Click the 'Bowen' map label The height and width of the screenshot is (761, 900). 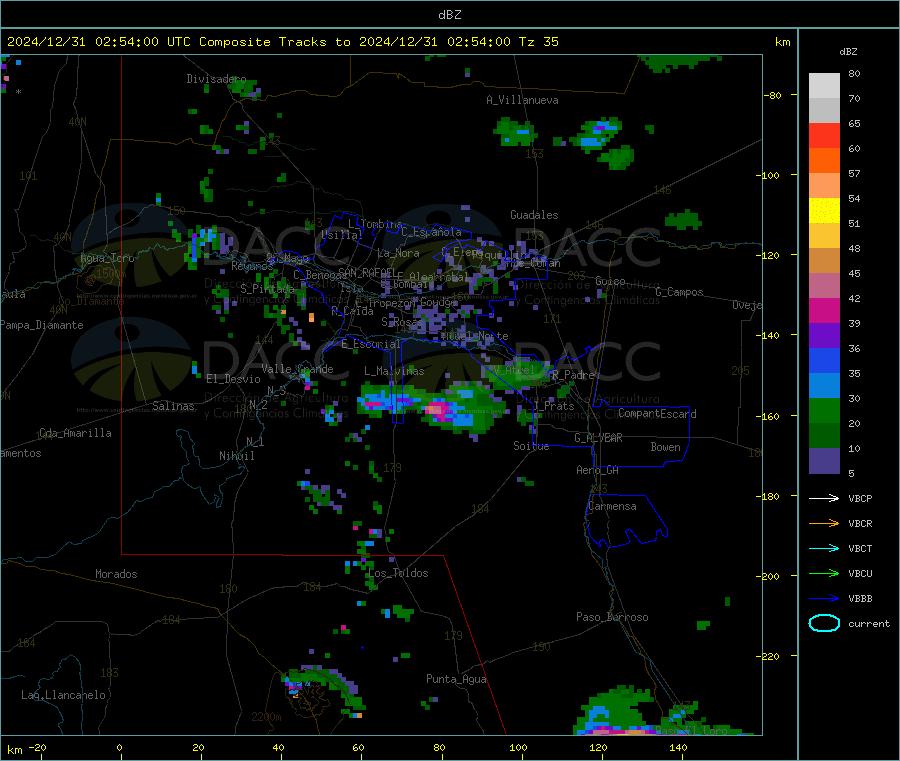point(665,447)
